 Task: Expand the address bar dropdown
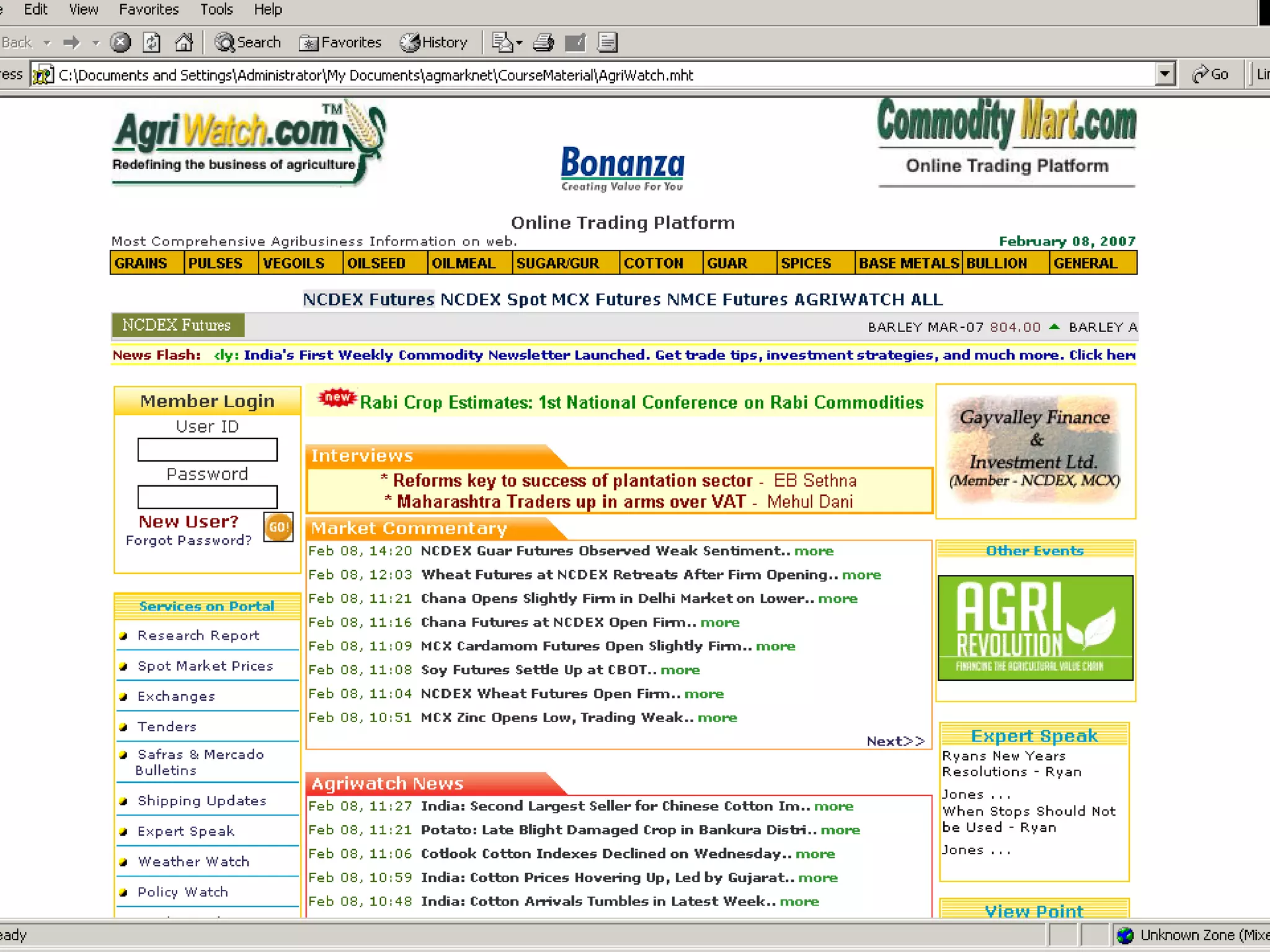1165,74
